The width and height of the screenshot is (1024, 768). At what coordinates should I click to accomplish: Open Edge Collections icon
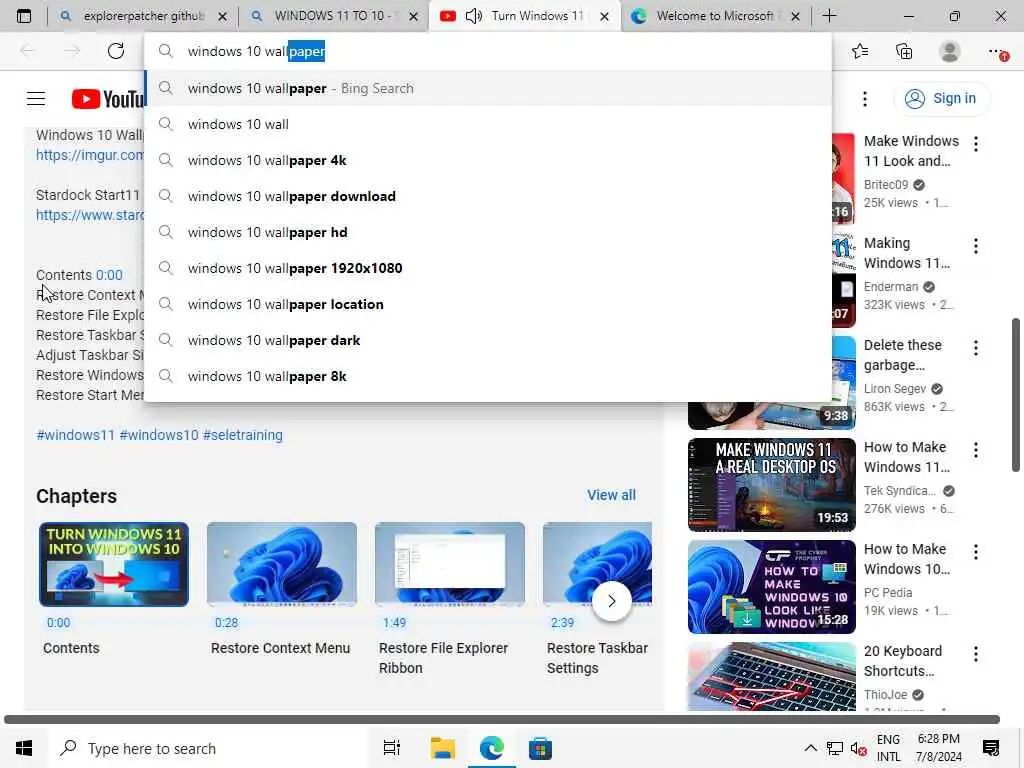click(904, 51)
